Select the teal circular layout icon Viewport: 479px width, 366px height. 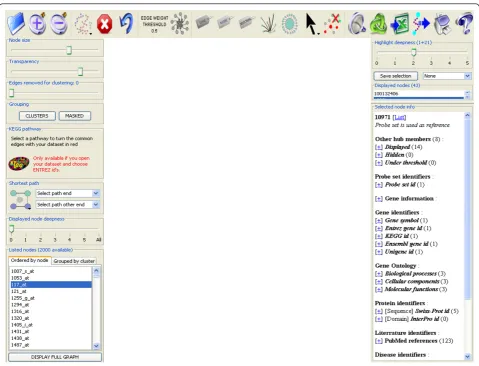[289, 23]
